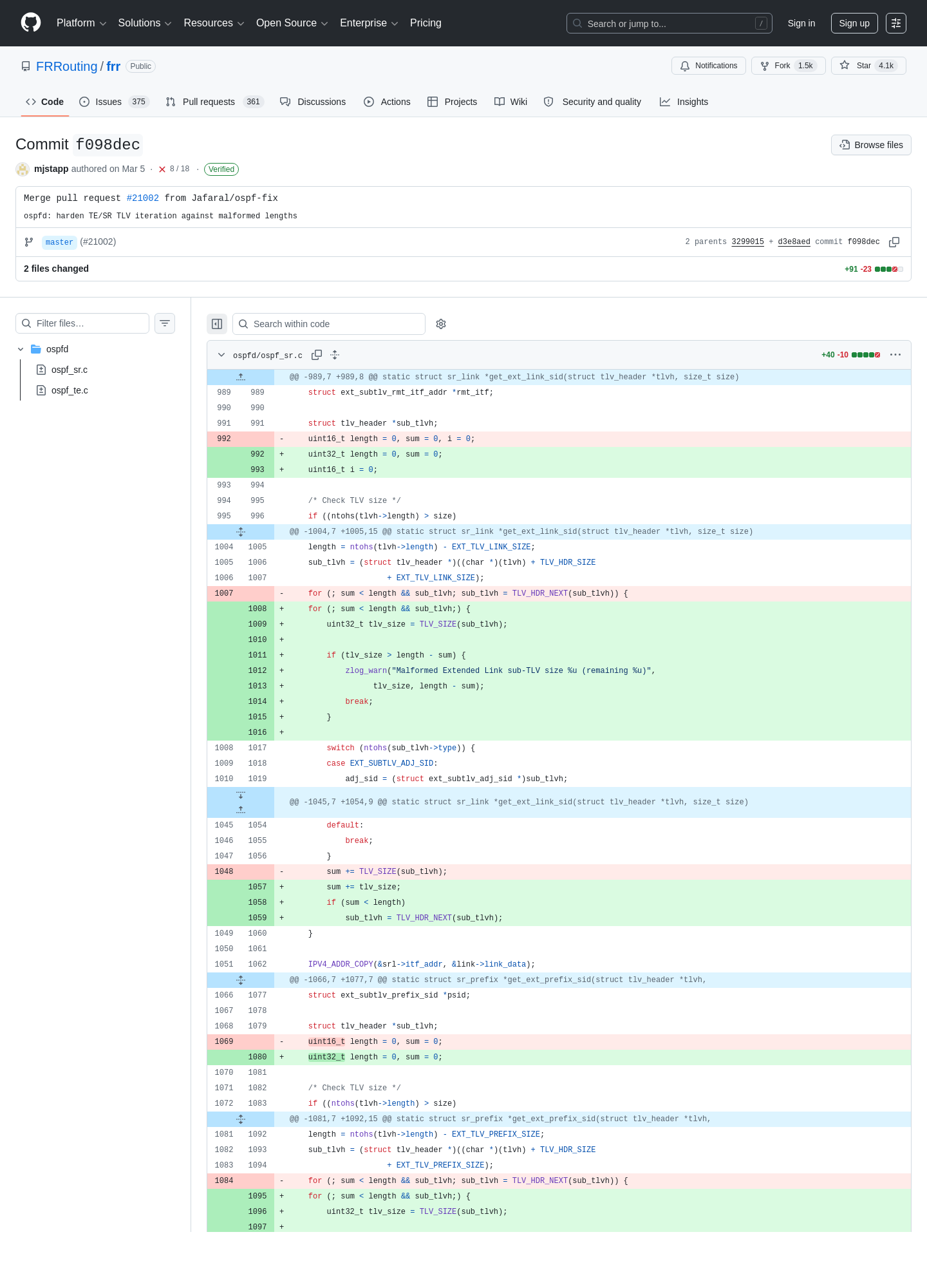Expand all lines in ospf_sr.c diff

point(335,355)
